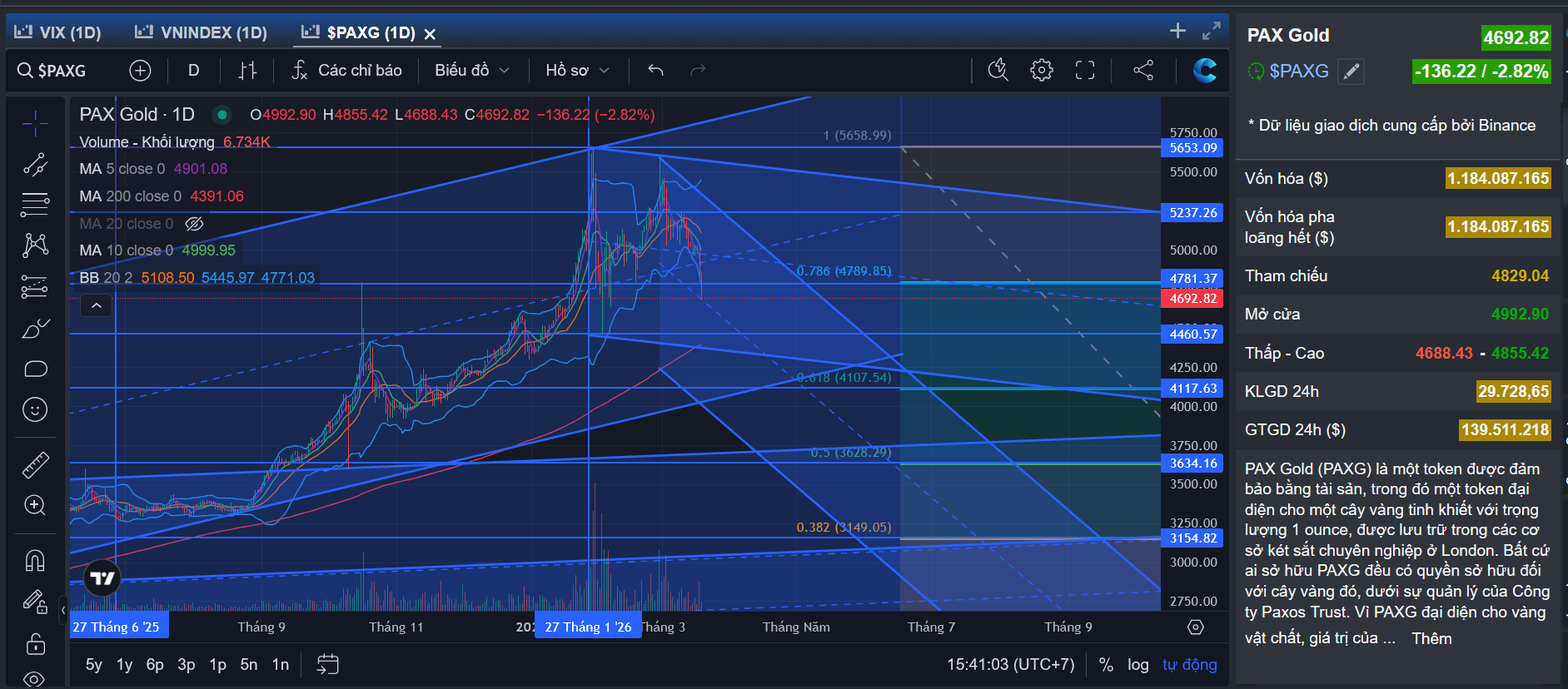Toggle lock all drawings padlock
The image size is (1568, 689).
[x=35, y=643]
